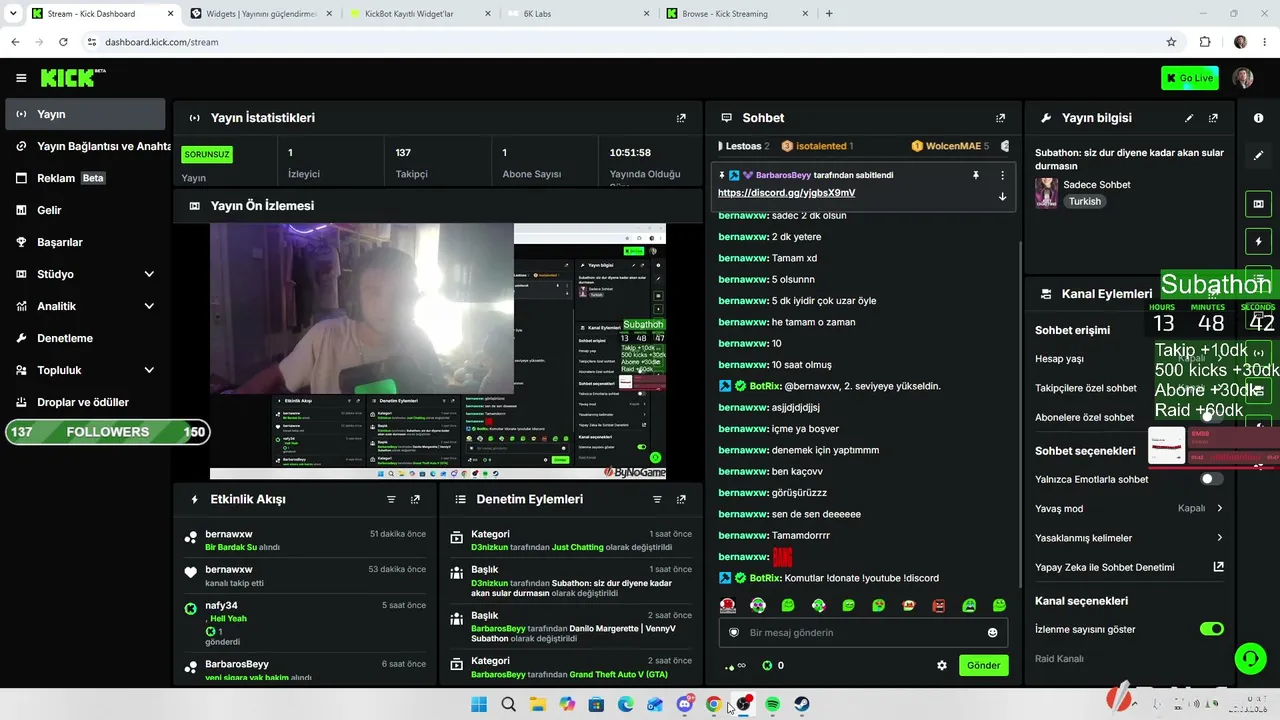Open the user avatar in the header

point(1243,78)
